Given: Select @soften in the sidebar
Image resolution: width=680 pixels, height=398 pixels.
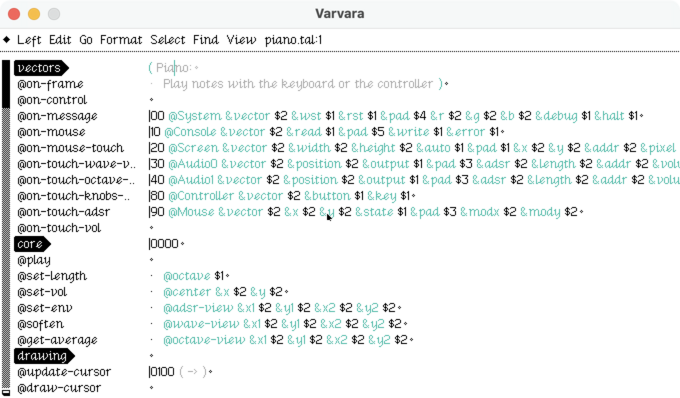Looking at the screenshot, I should point(40,325).
